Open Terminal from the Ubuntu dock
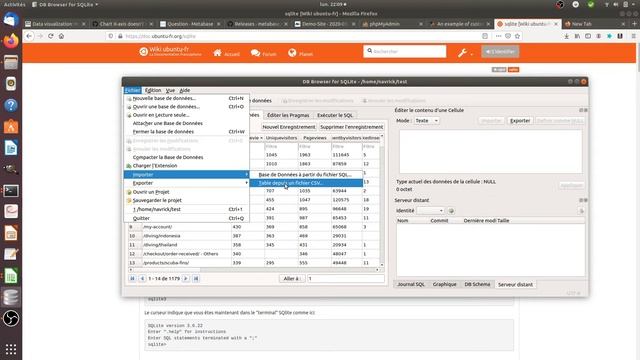640x360 pixels. pos(11,191)
